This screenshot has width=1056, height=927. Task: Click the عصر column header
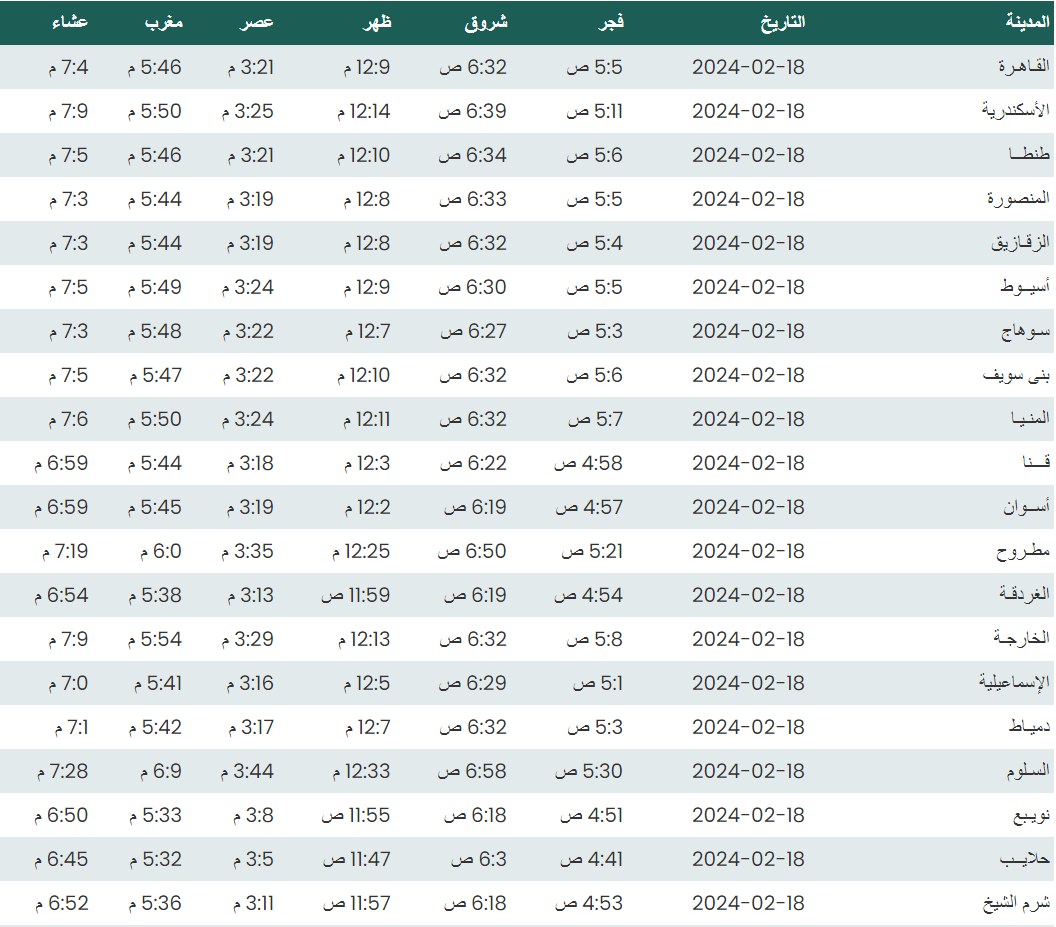tap(256, 21)
